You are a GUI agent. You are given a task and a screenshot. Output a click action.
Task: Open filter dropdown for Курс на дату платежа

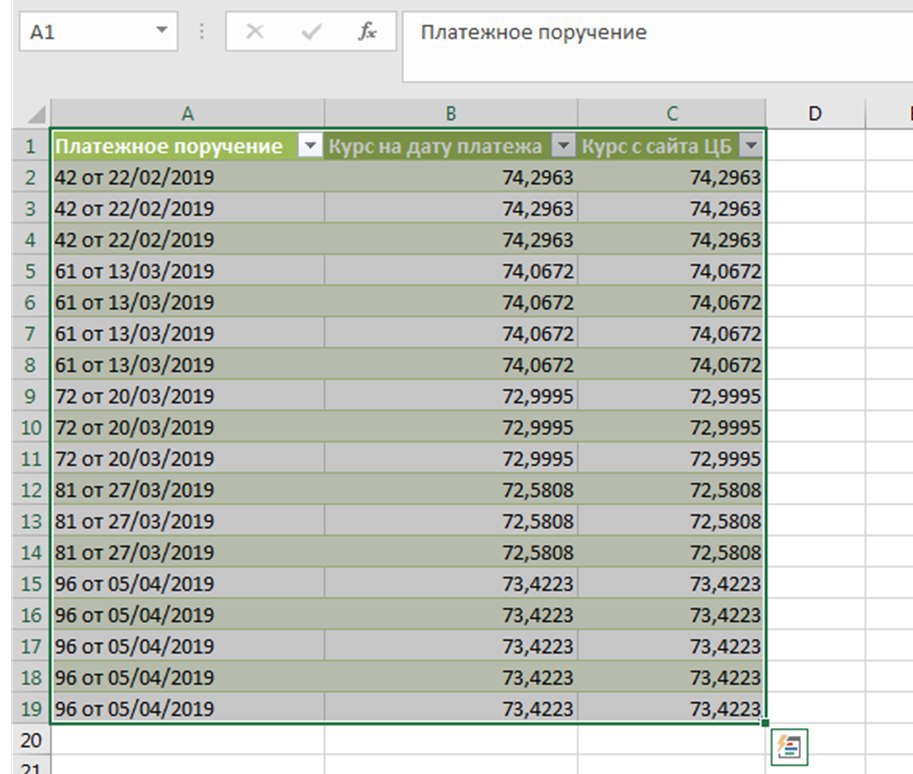(564, 145)
